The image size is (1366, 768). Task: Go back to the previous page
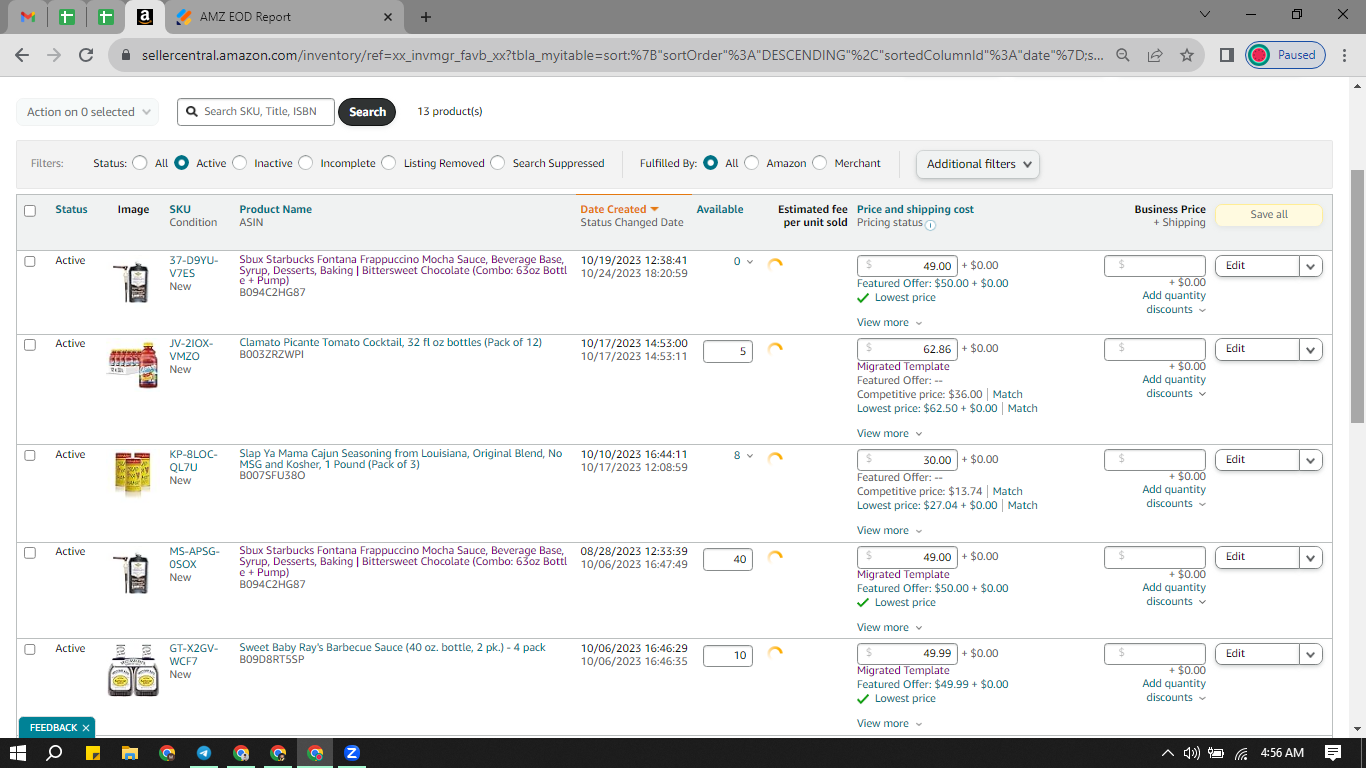coord(22,55)
